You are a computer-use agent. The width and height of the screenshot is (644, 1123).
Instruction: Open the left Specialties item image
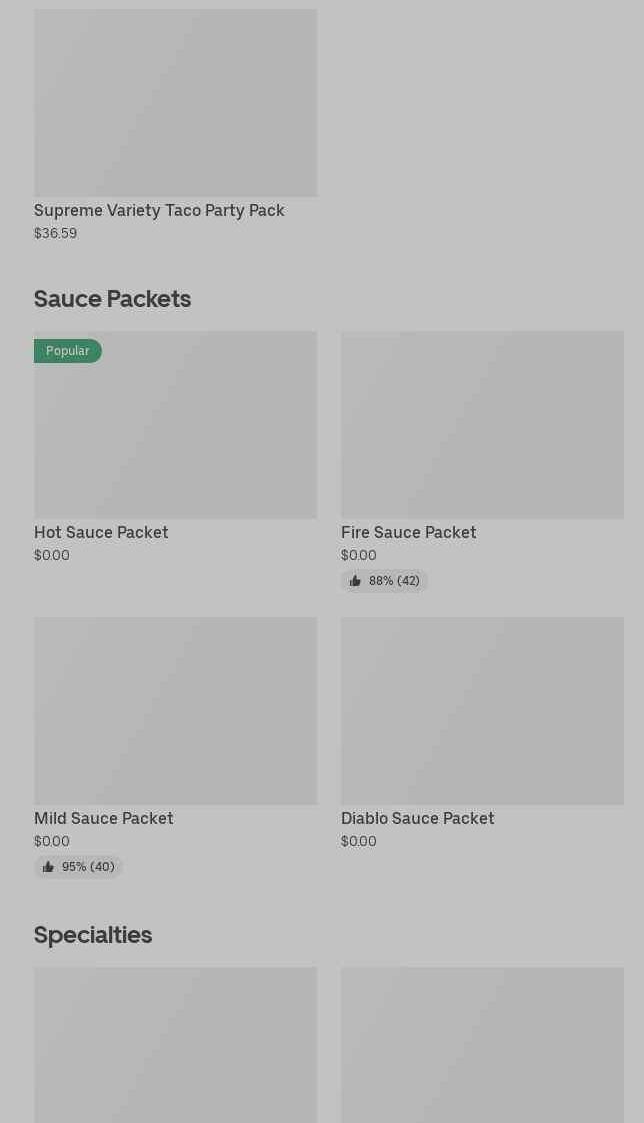click(x=175, y=1045)
